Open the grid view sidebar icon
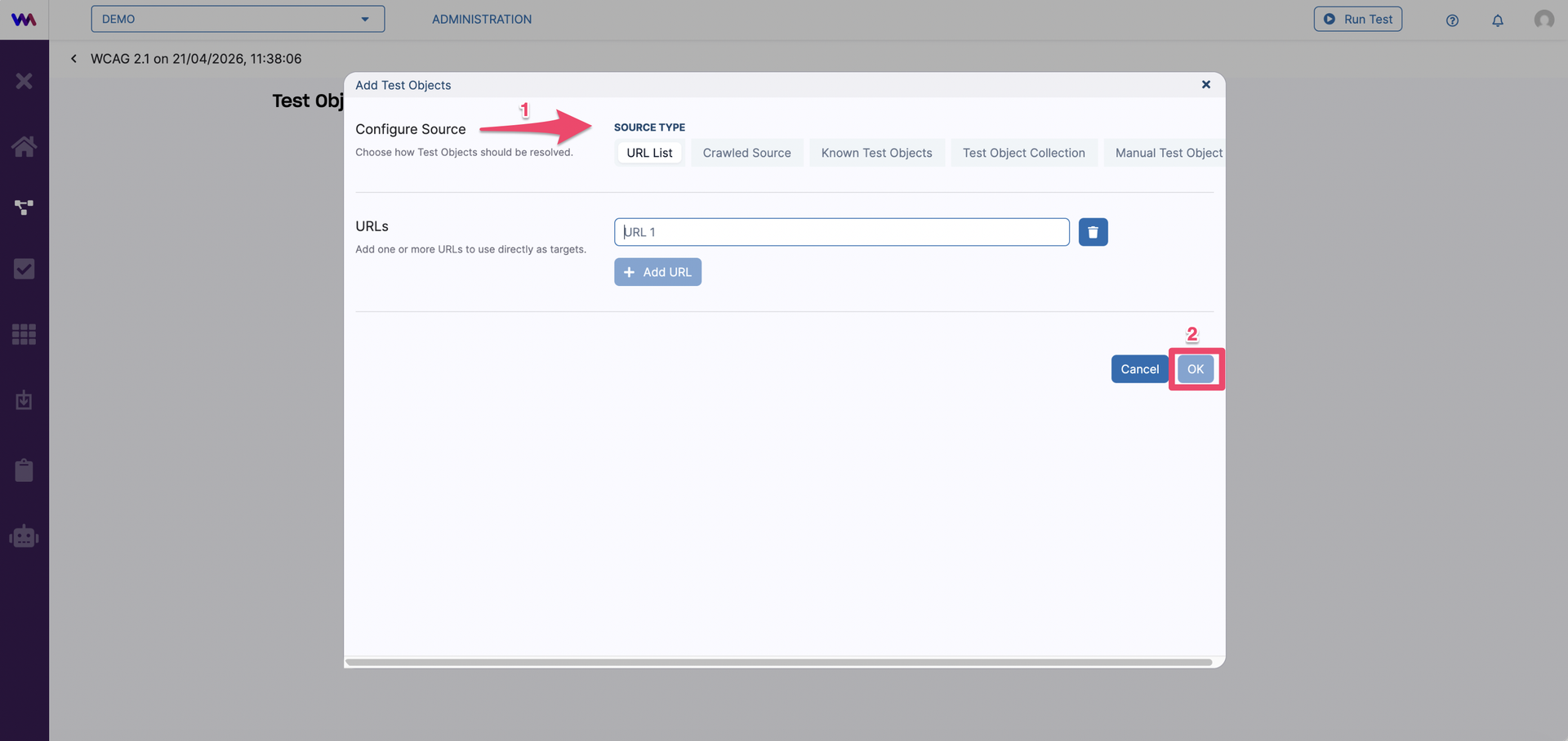1568x741 pixels. click(x=24, y=334)
